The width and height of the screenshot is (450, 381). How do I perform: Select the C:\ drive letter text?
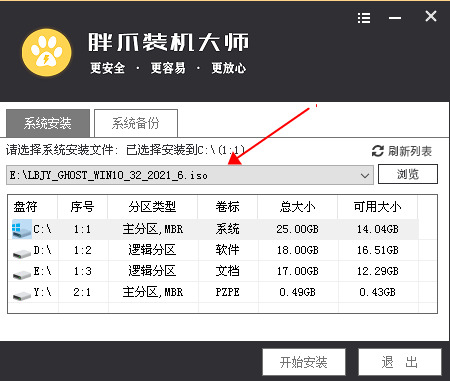click(42, 229)
